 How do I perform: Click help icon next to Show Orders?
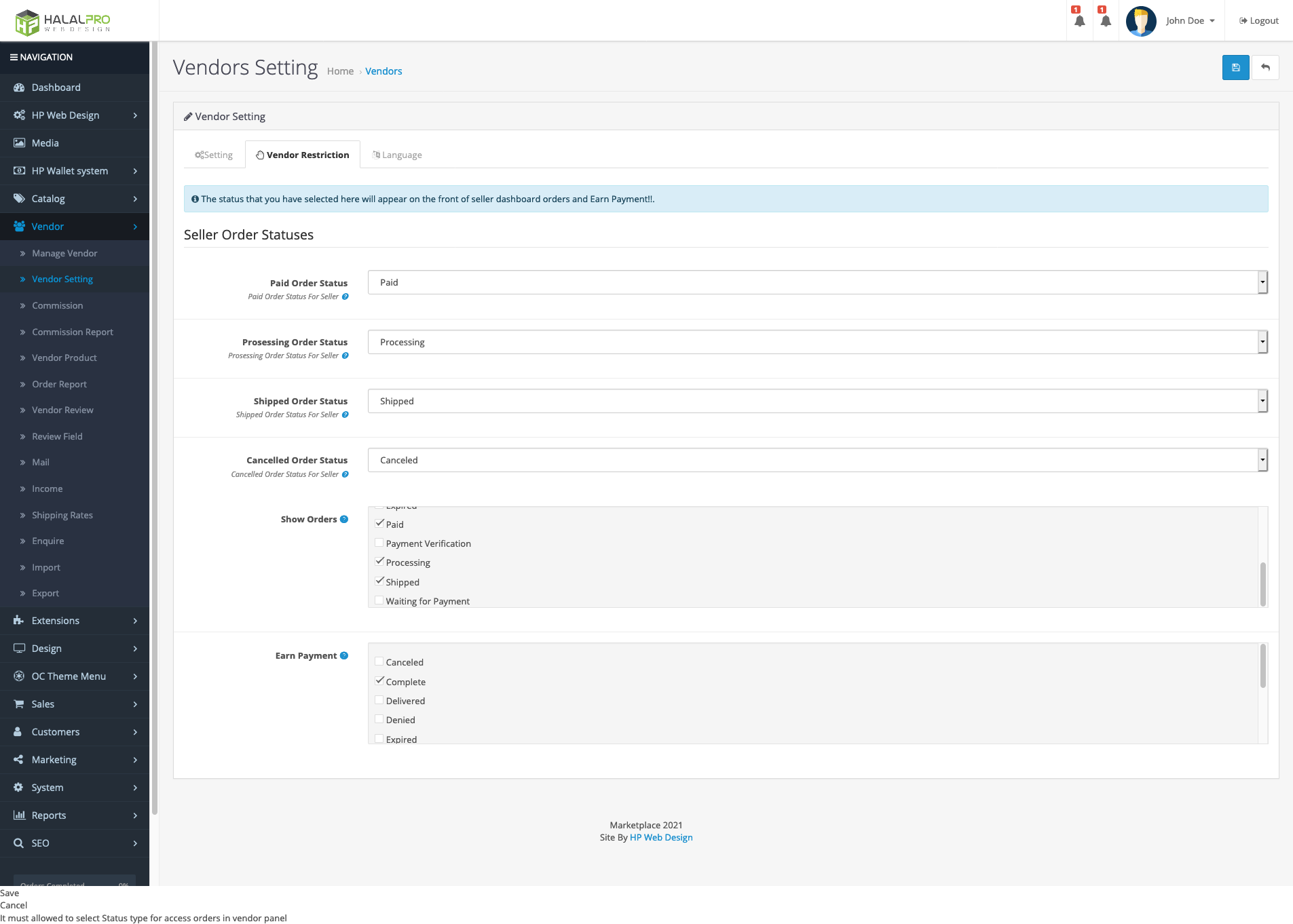tap(344, 520)
